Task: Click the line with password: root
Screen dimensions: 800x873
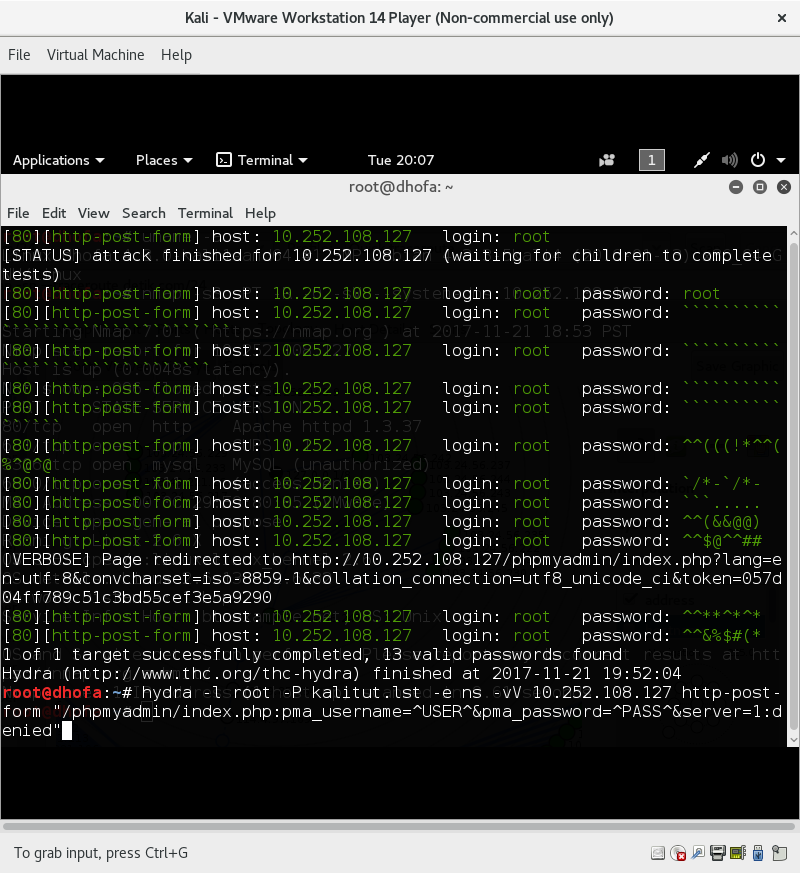Action: pyautogui.click(x=362, y=293)
